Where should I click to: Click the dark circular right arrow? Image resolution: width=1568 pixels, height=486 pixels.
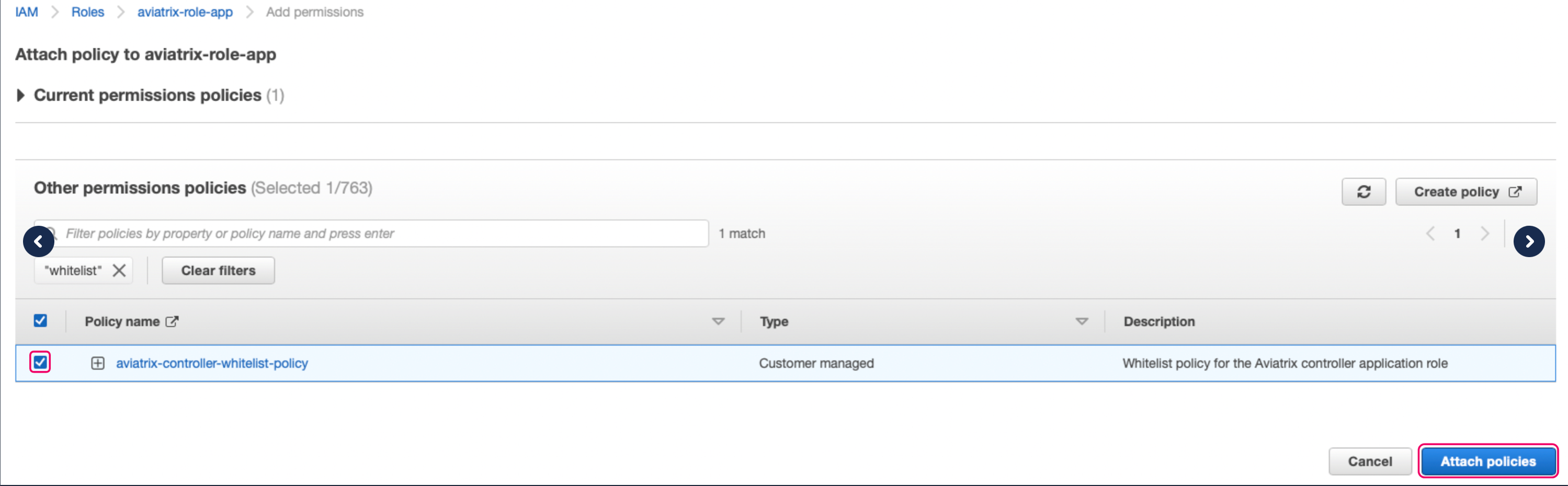1529,241
